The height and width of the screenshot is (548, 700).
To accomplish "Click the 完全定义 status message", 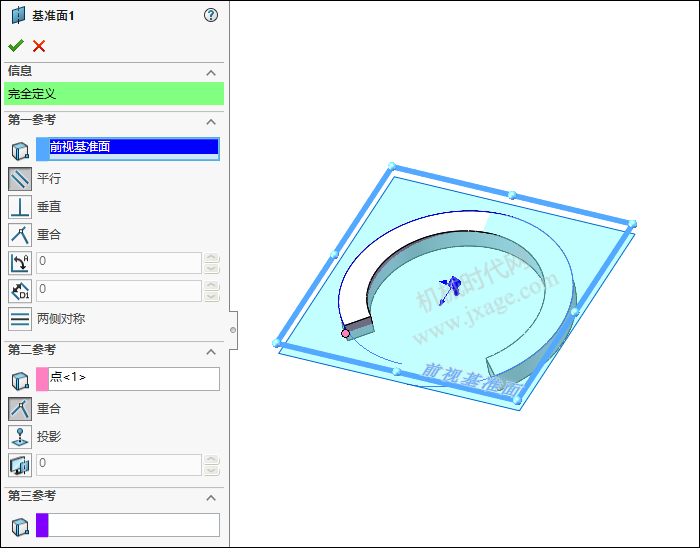I will coord(114,94).
